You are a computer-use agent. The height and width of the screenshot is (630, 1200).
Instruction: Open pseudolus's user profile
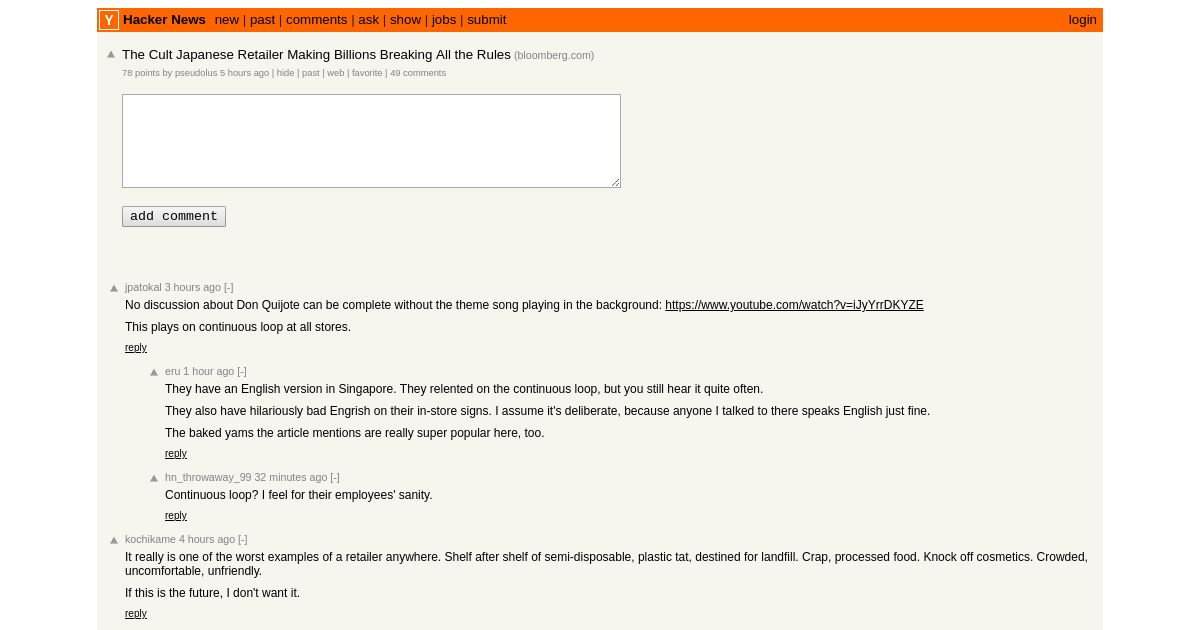tap(196, 73)
